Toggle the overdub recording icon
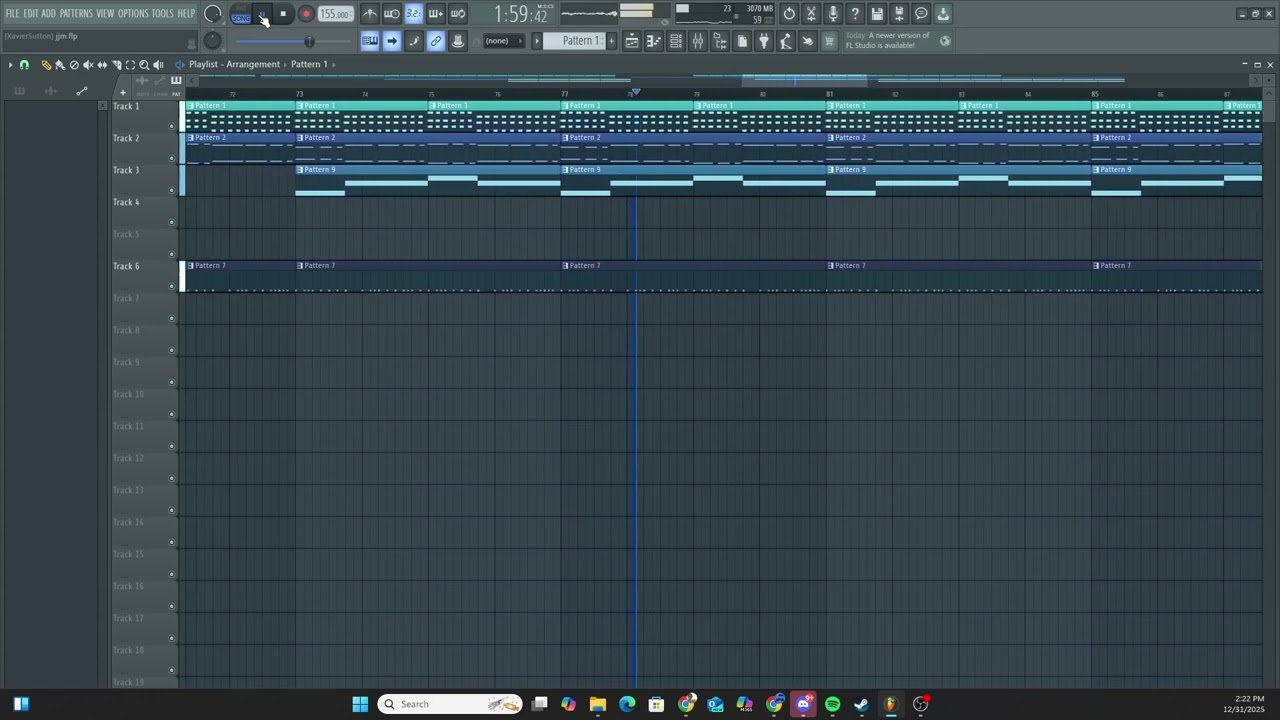 click(436, 14)
